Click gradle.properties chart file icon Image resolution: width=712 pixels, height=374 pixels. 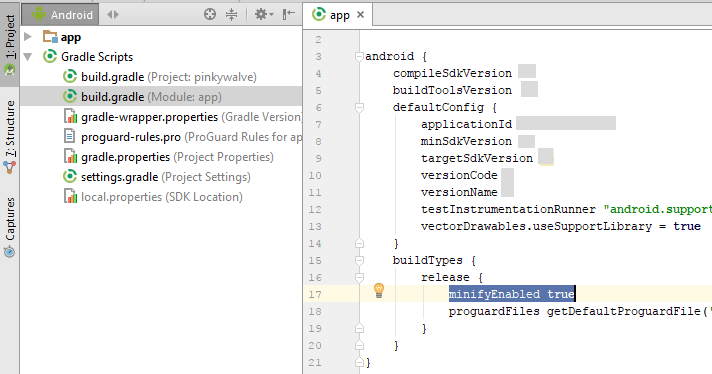click(70, 156)
